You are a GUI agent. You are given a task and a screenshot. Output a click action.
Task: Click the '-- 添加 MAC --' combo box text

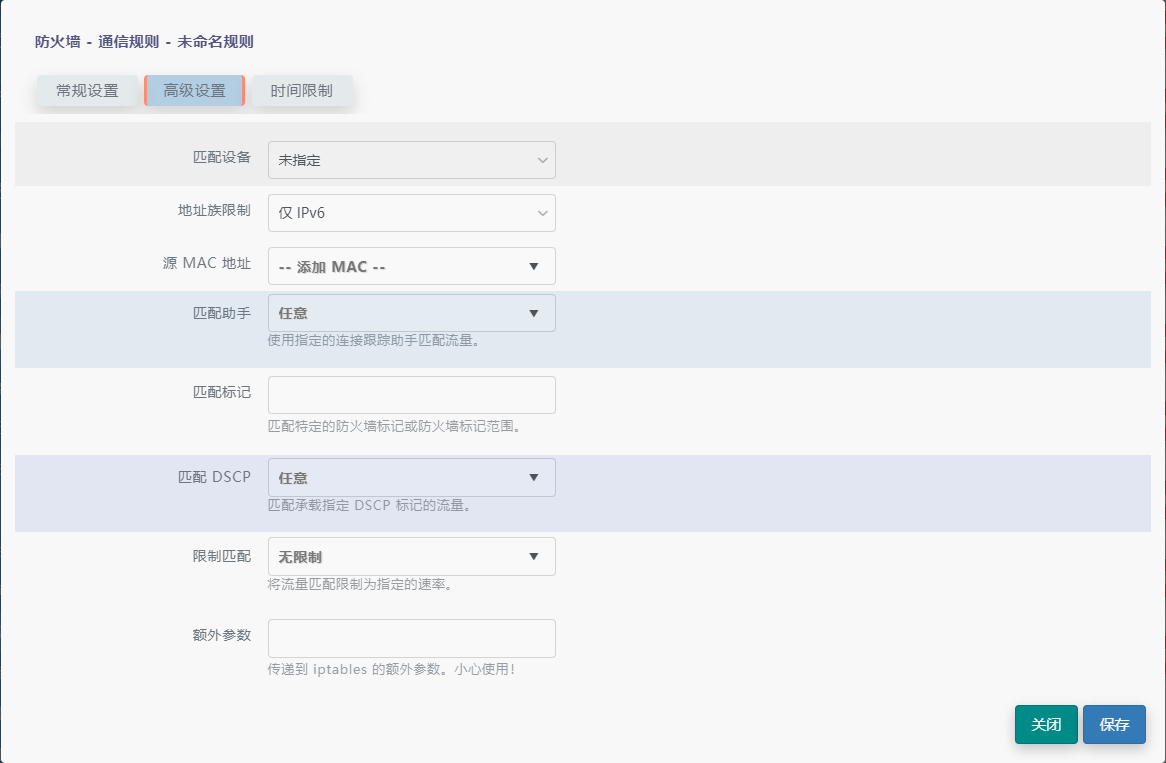pyautogui.click(x=333, y=267)
